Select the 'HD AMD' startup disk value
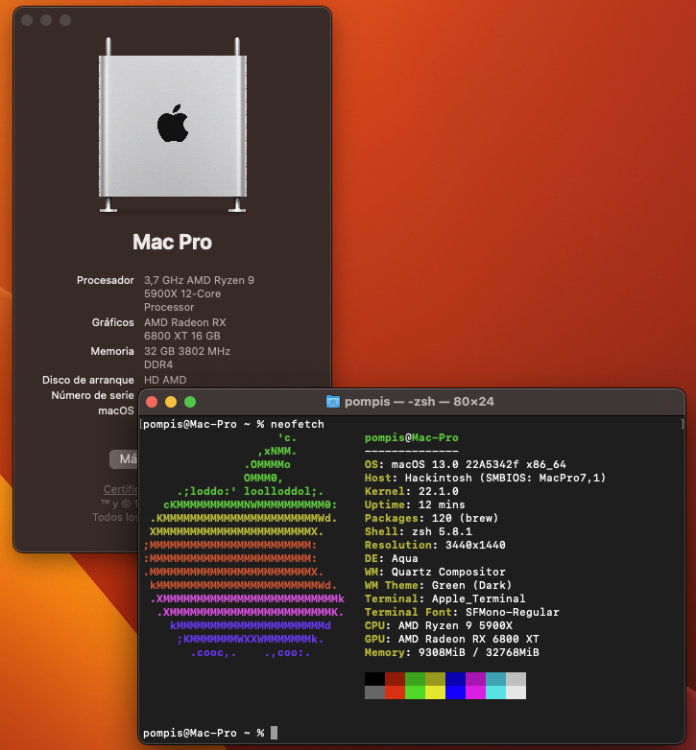This screenshot has width=696, height=750. (x=165, y=380)
